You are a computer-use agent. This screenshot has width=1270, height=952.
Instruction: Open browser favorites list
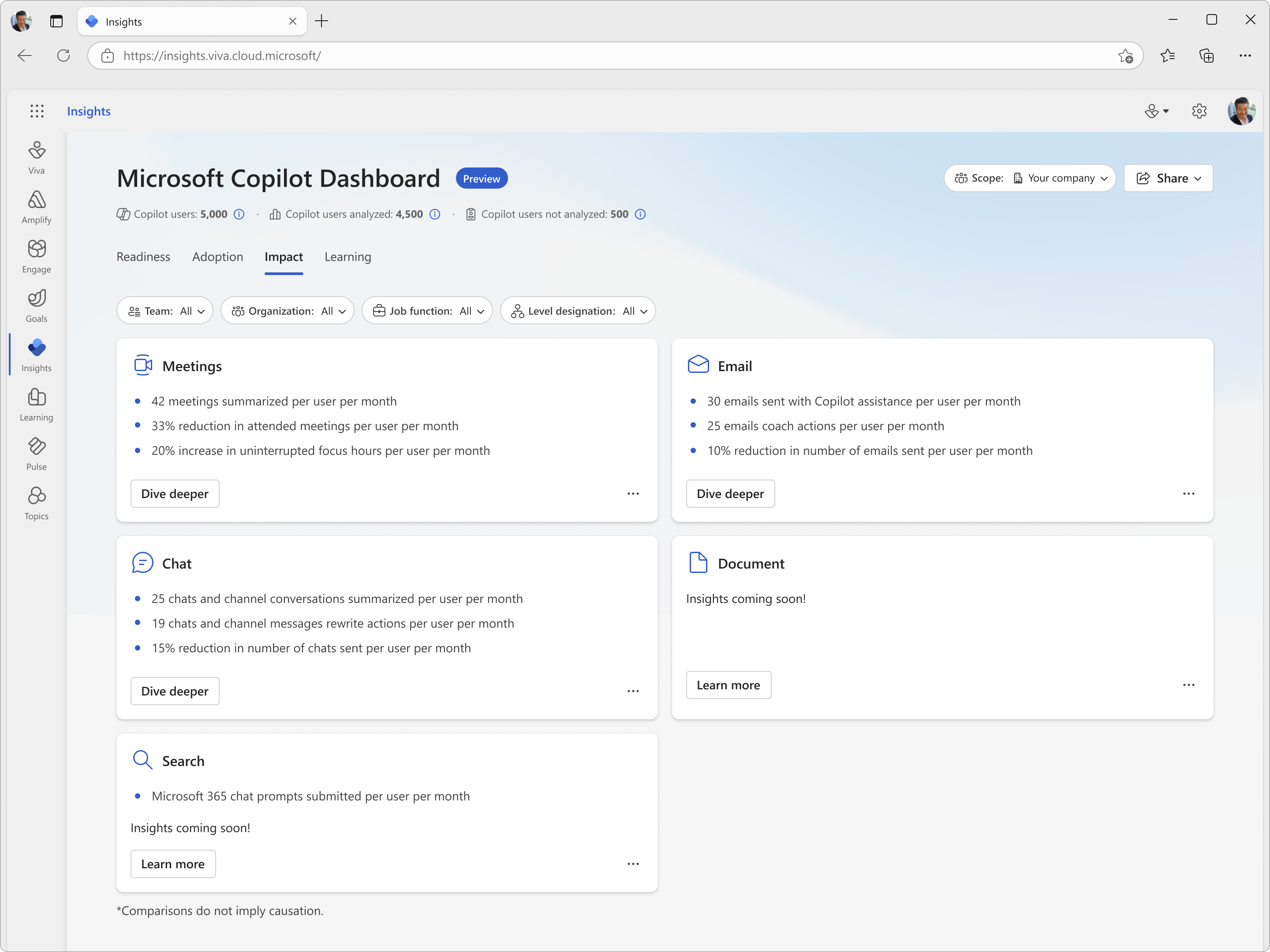1167,56
